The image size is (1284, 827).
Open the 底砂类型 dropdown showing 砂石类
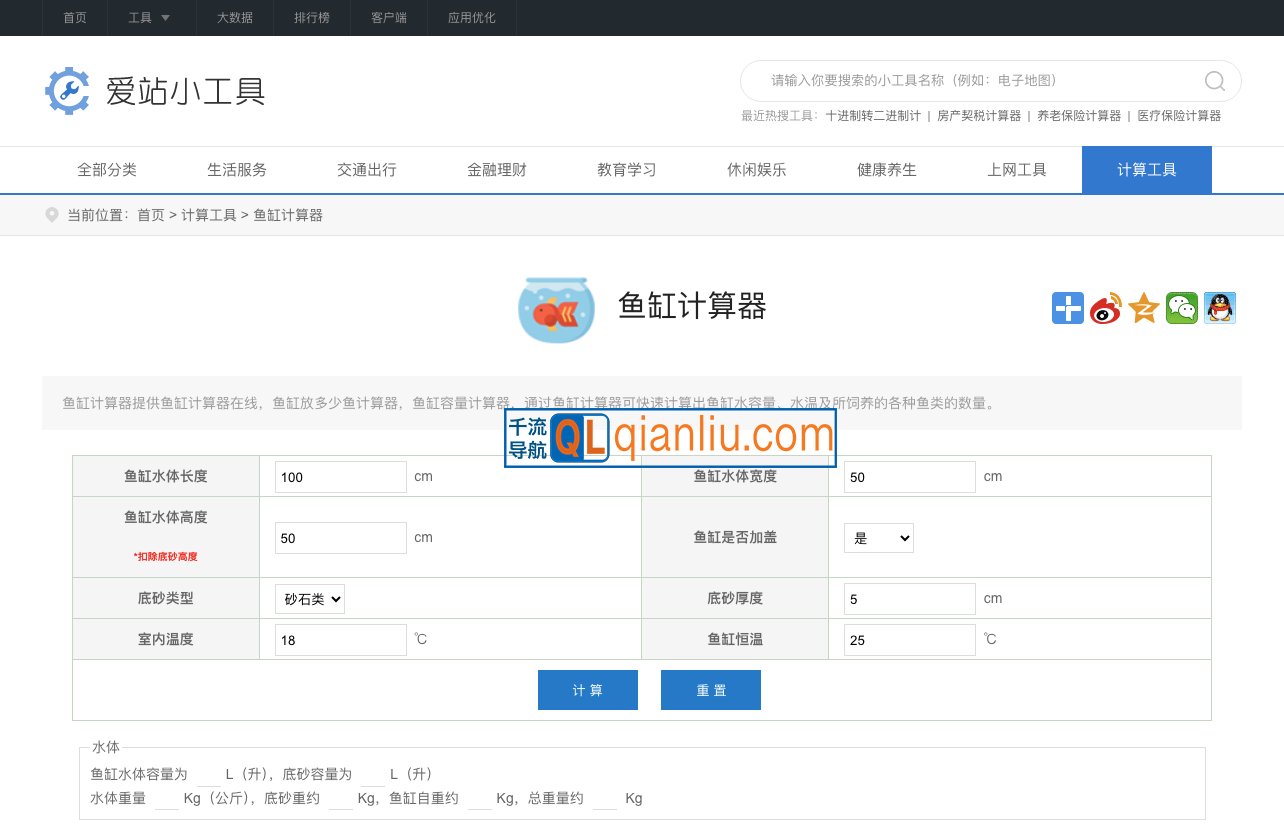pos(309,598)
